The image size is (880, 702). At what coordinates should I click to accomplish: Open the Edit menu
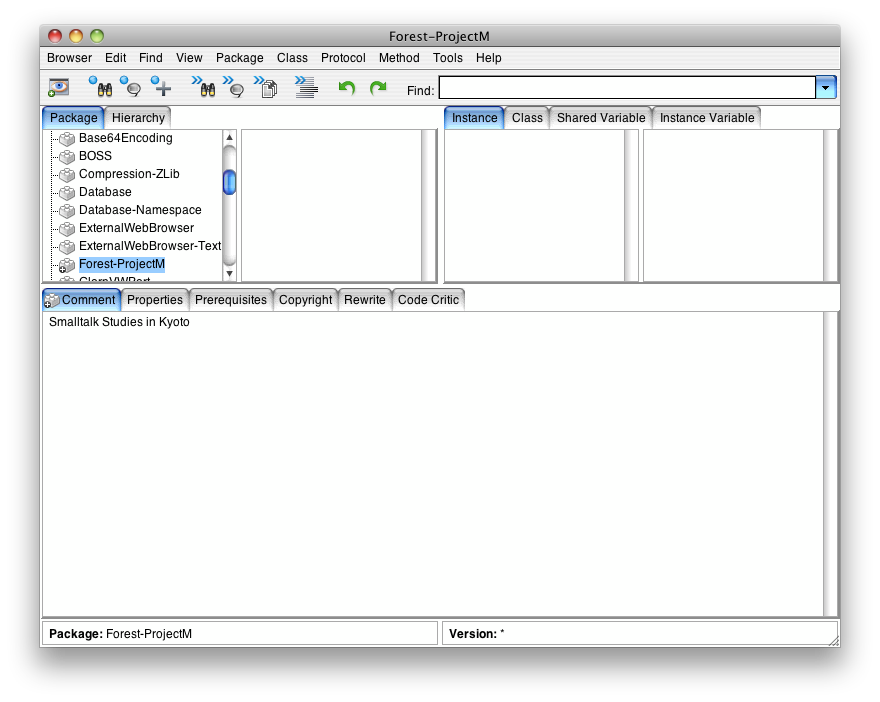pos(116,58)
